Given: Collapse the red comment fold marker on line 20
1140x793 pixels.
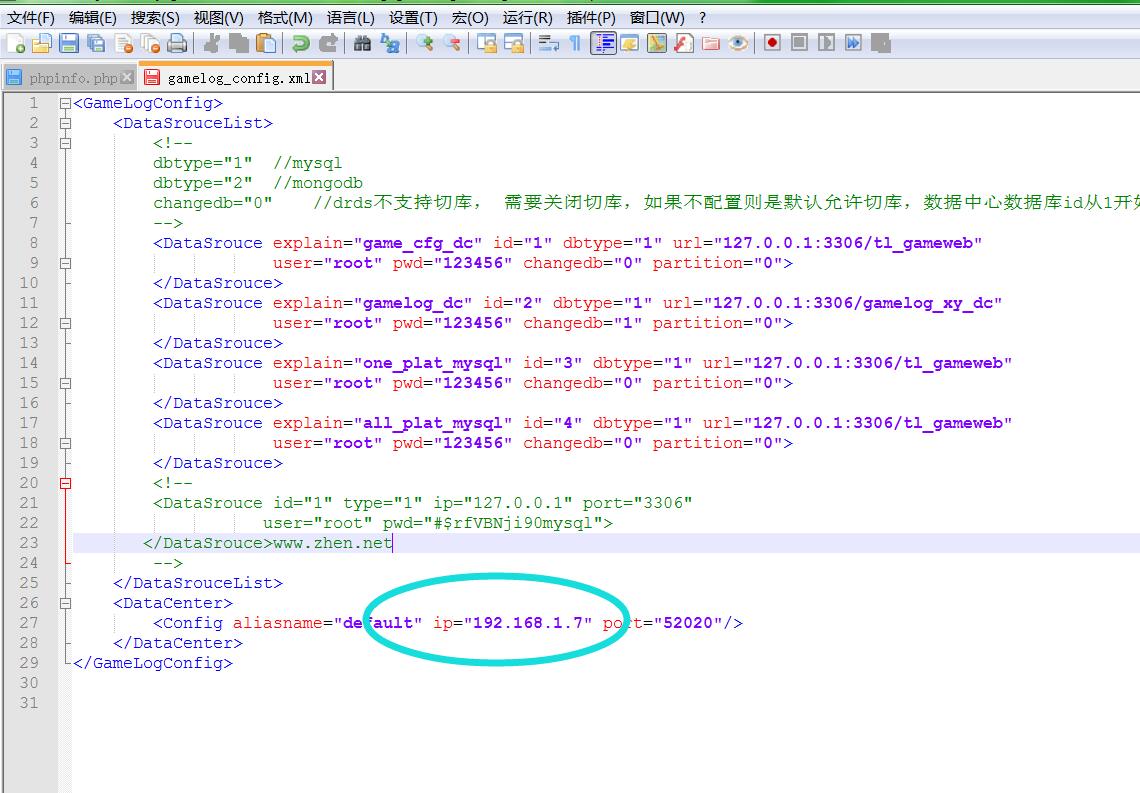Looking at the screenshot, I should pos(65,483).
